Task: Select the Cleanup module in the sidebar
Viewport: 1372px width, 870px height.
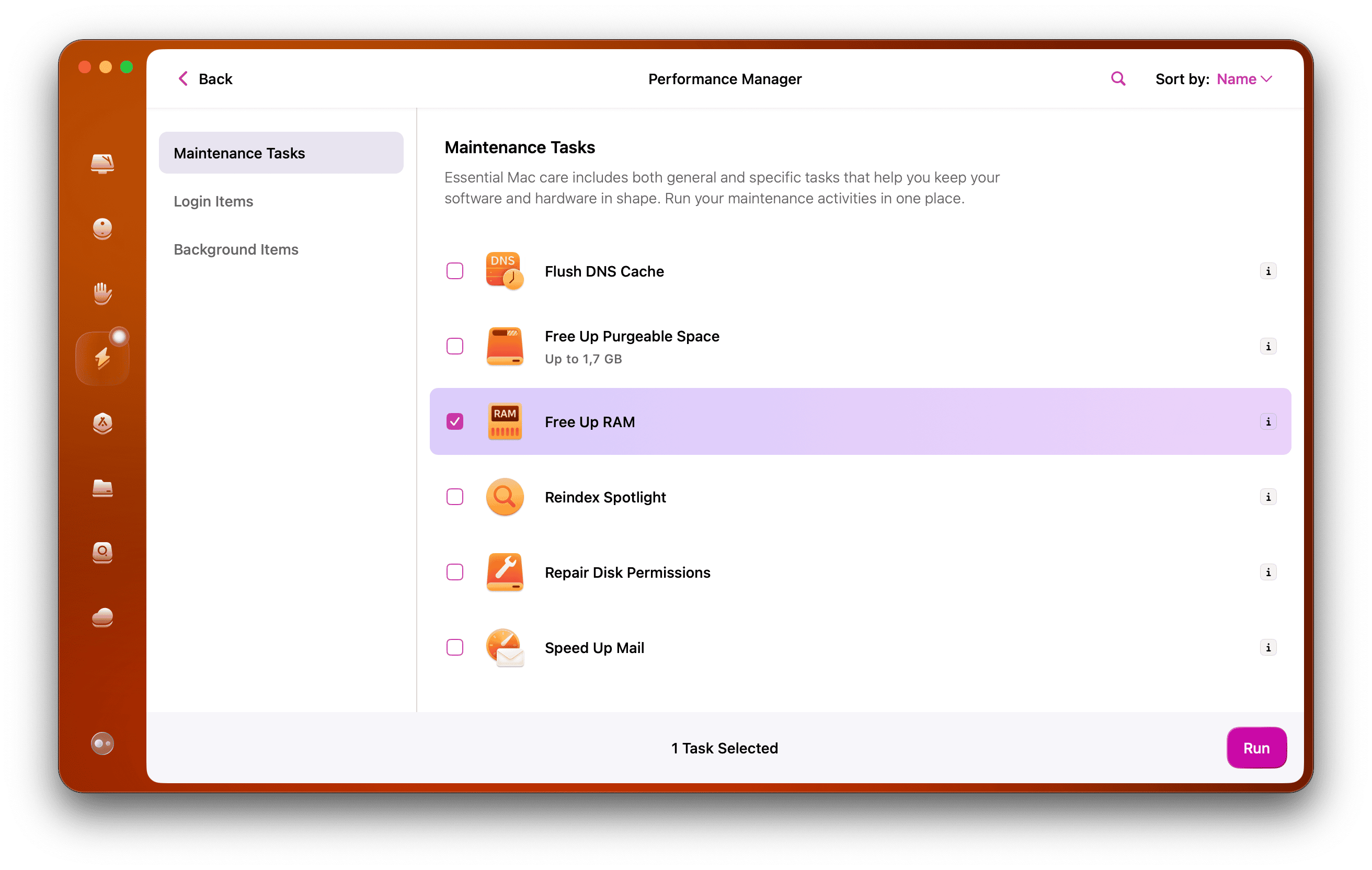Action: (102, 229)
